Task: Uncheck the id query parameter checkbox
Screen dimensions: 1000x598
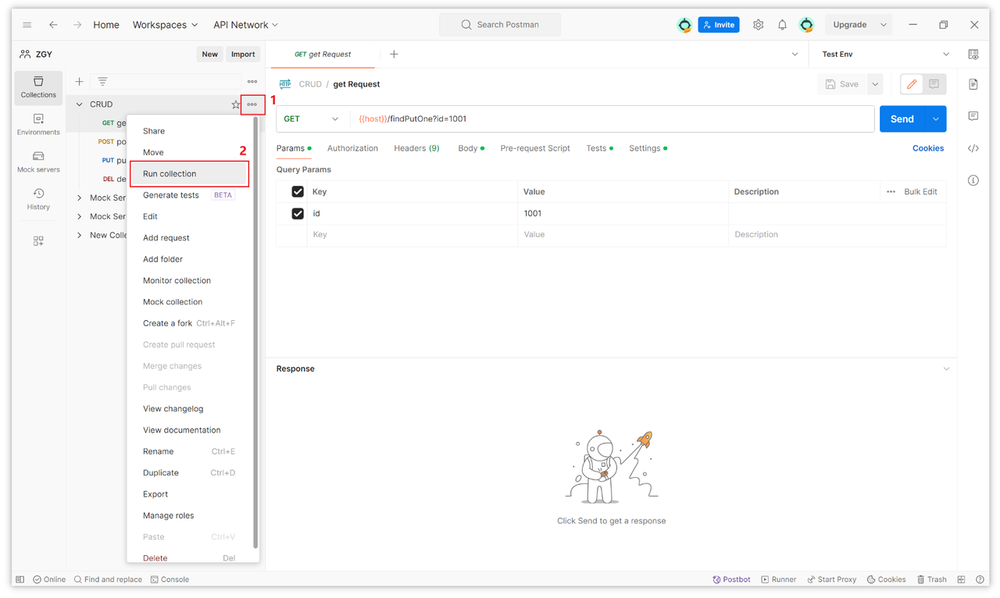Action: pos(297,213)
